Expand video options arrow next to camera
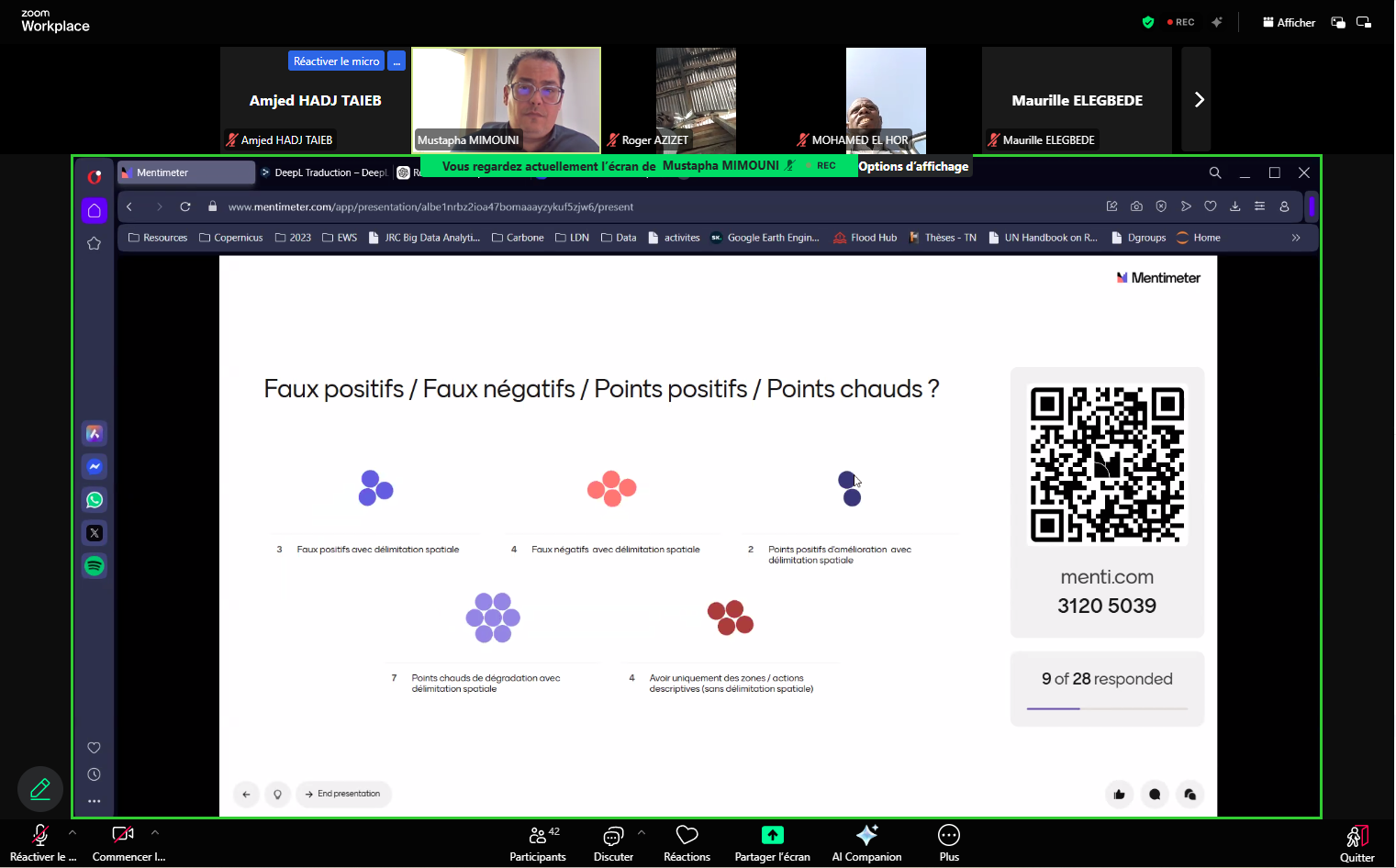 point(155,833)
